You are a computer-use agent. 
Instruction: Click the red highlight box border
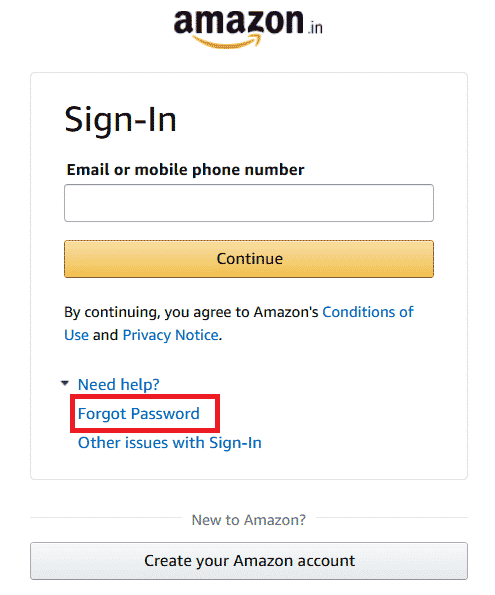(145, 397)
